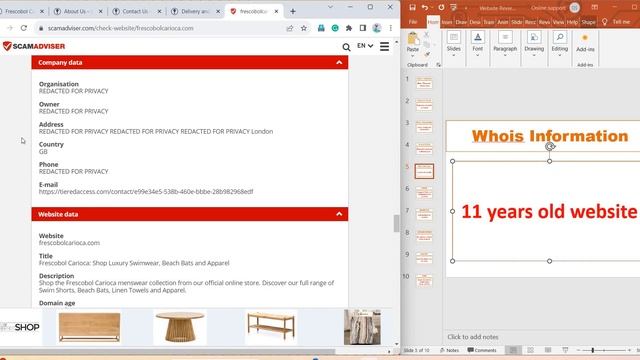Switch to Slide Sorter view
The height and width of the screenshot is (360, 640).
(x=530, y=350)
